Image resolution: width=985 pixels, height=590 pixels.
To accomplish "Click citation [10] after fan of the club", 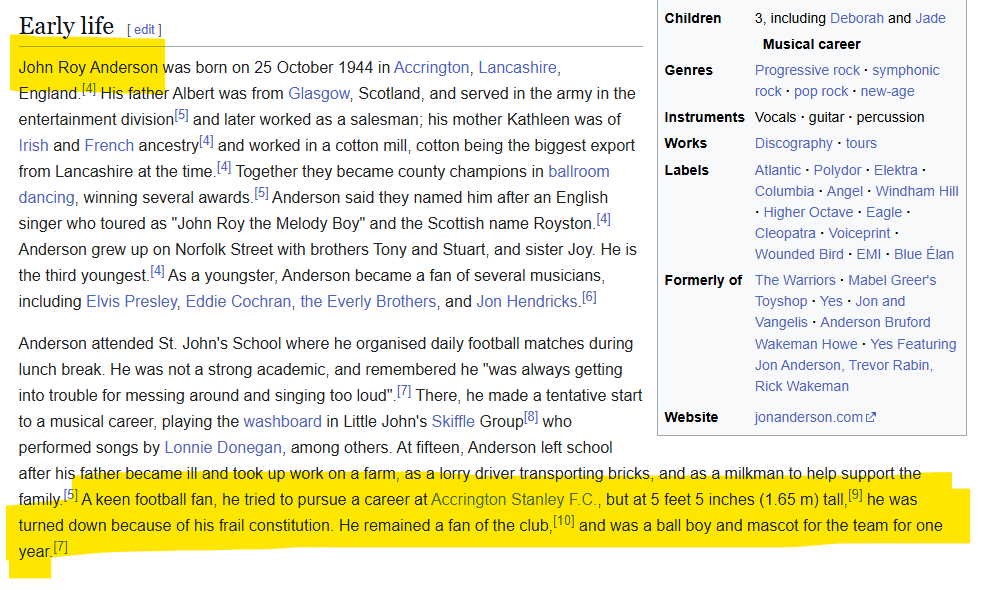I will [x=563, y=521].
